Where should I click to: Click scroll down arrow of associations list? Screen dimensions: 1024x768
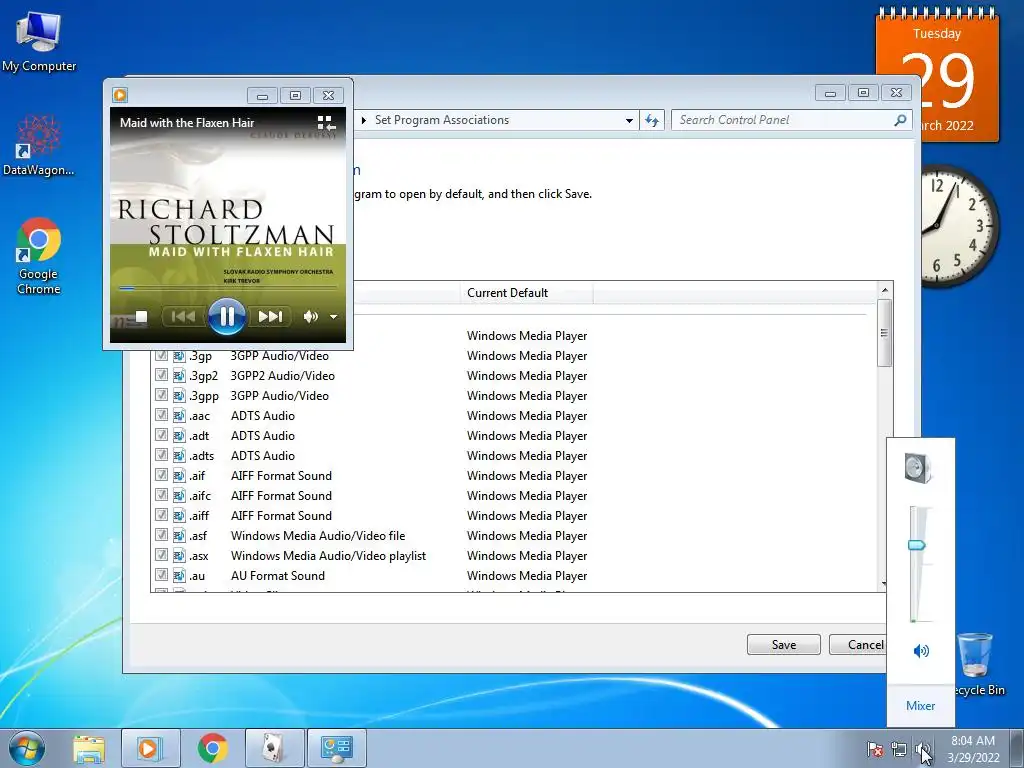[x=885, y=584]
